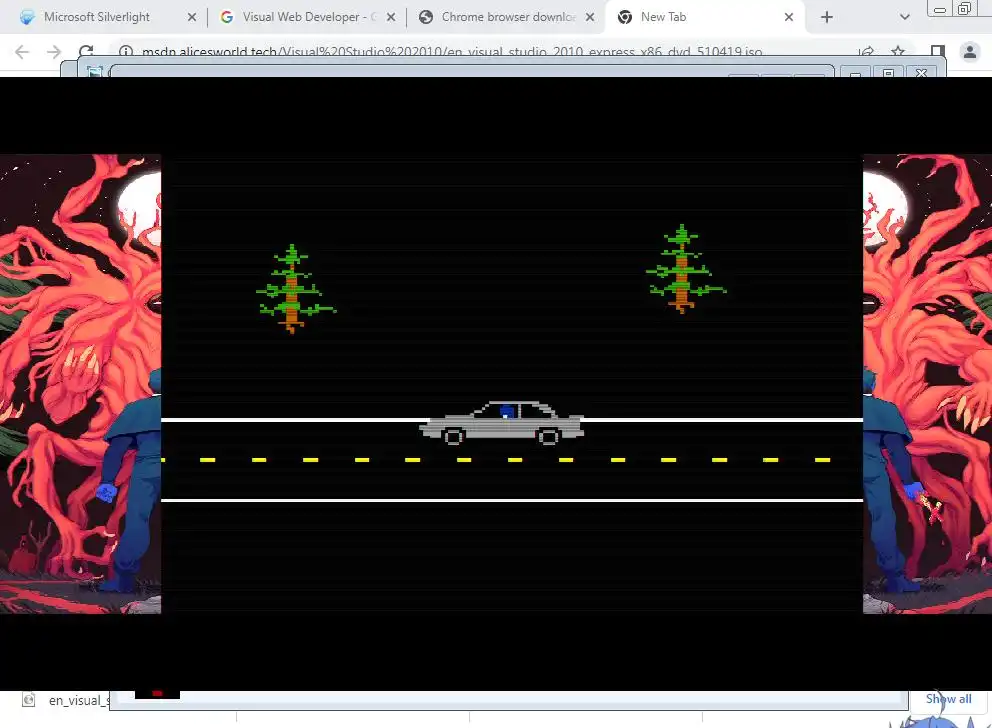The image size is (992, 728).
Task: Minimize the Chrome browser window
Action: pyautogui.click(x=940, y=9)
